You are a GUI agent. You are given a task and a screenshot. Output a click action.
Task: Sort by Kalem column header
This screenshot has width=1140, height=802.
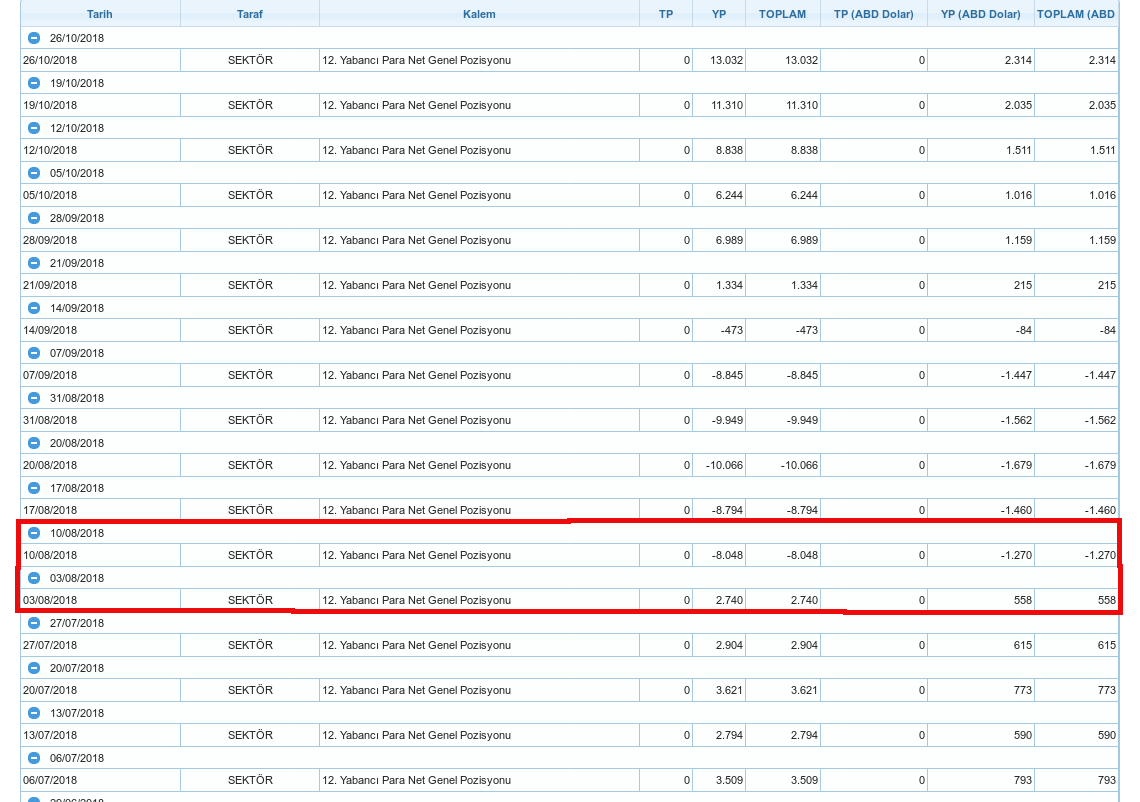point(479,14)
